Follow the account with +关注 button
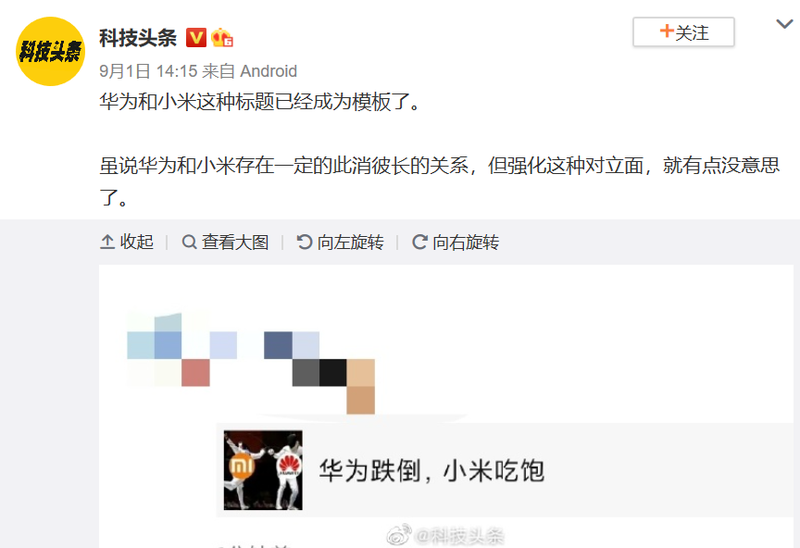Screen dimensions: 800x548 684,32
